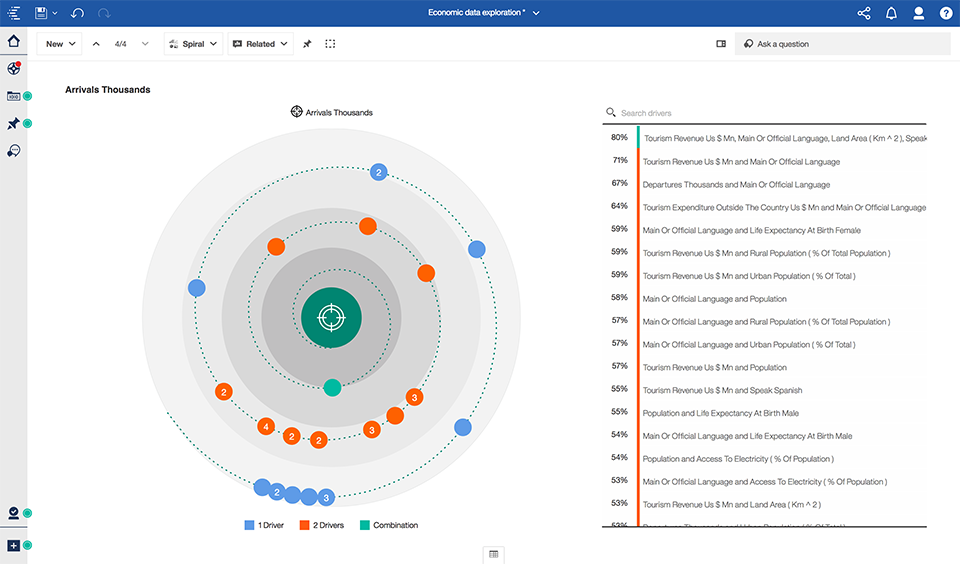Toggle the 1 Driver legend swatch
This screenshot has height=564, width=960.
[x=249, y=525]
